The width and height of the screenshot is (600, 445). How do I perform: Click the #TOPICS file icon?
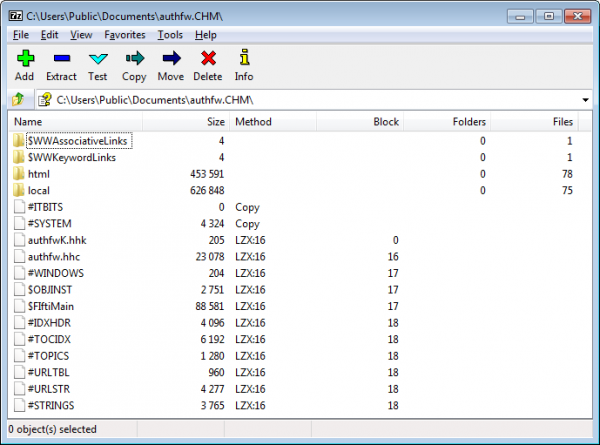tap(19, 355)
